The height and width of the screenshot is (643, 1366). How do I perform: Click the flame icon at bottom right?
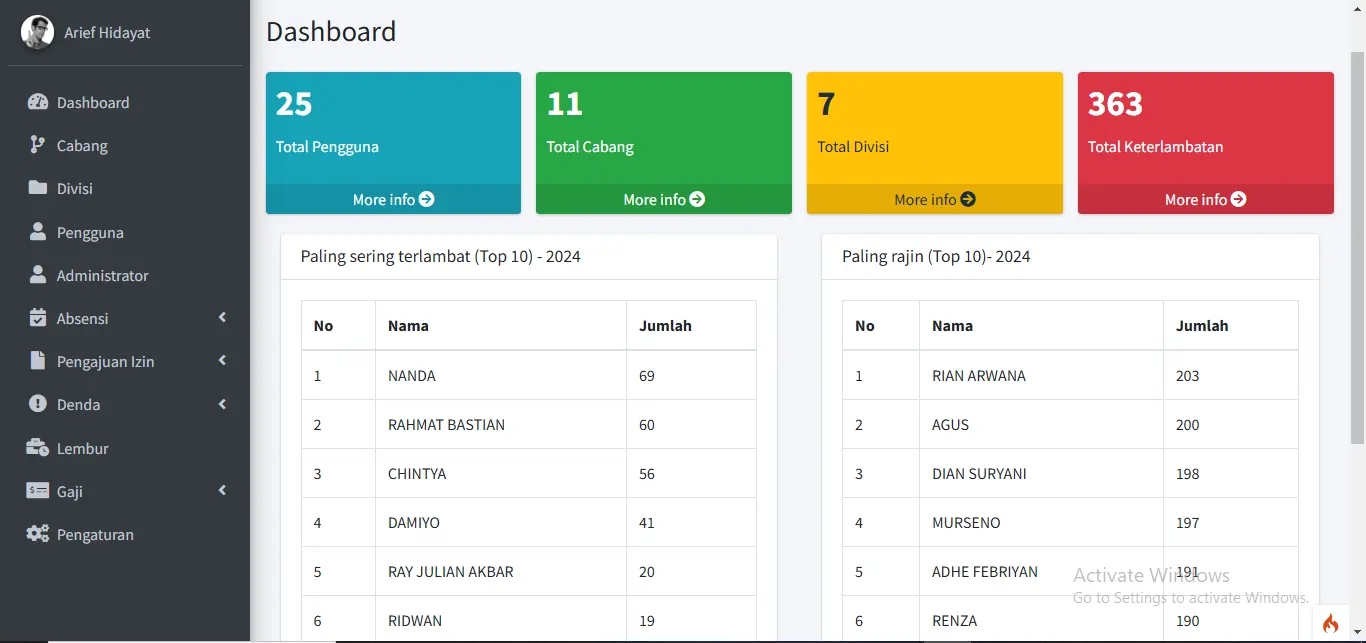[x=1330, y=623]
